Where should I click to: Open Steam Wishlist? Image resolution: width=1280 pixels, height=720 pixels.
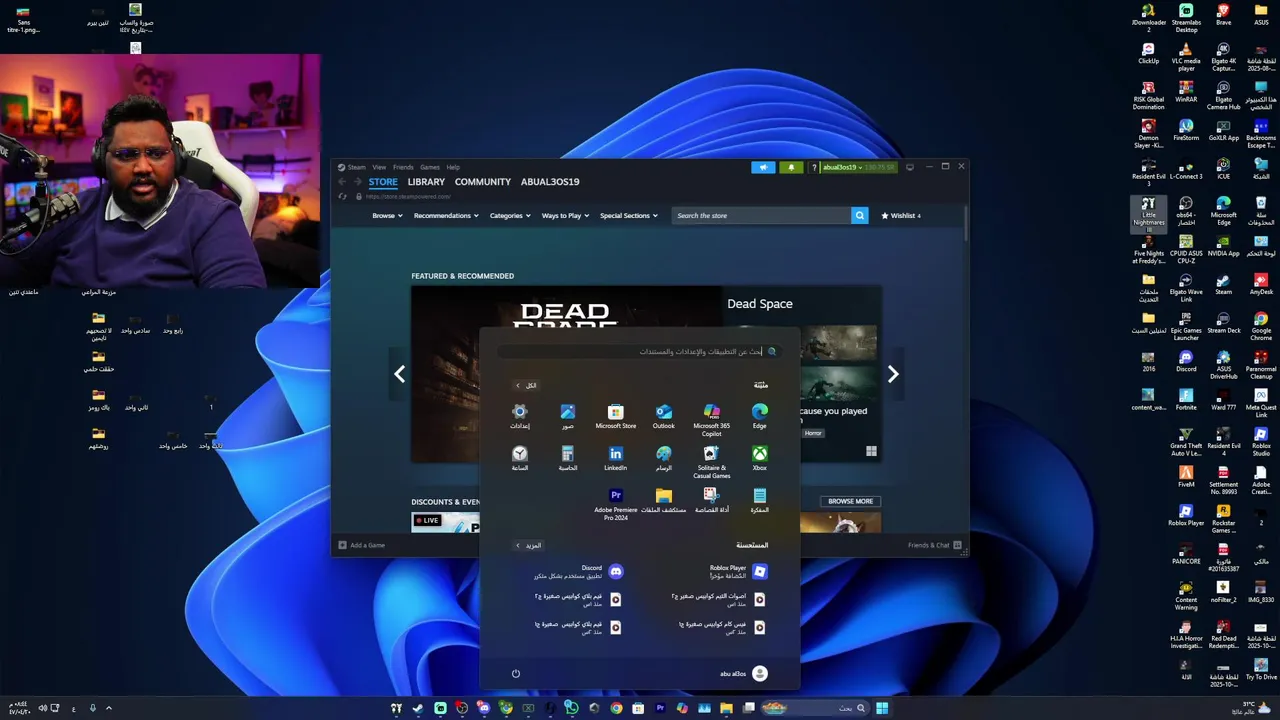click(x=900, y=216)
